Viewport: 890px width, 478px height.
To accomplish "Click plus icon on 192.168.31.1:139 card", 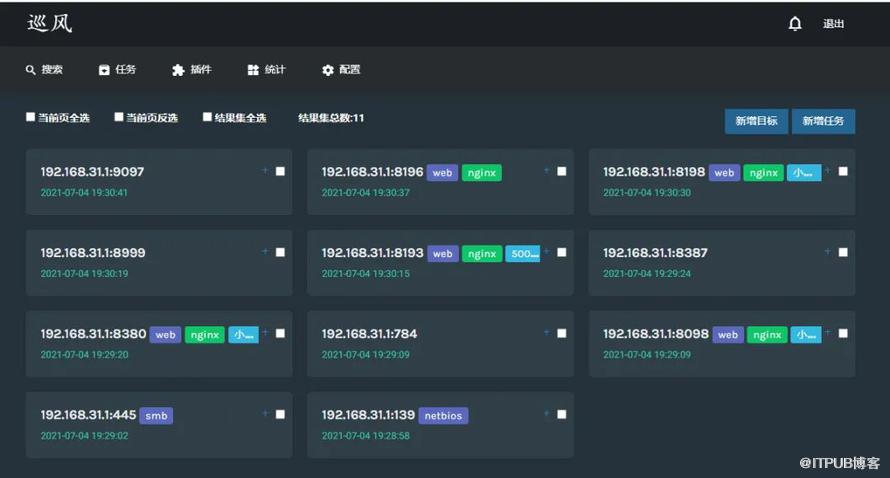I will [x=546, y=414].
